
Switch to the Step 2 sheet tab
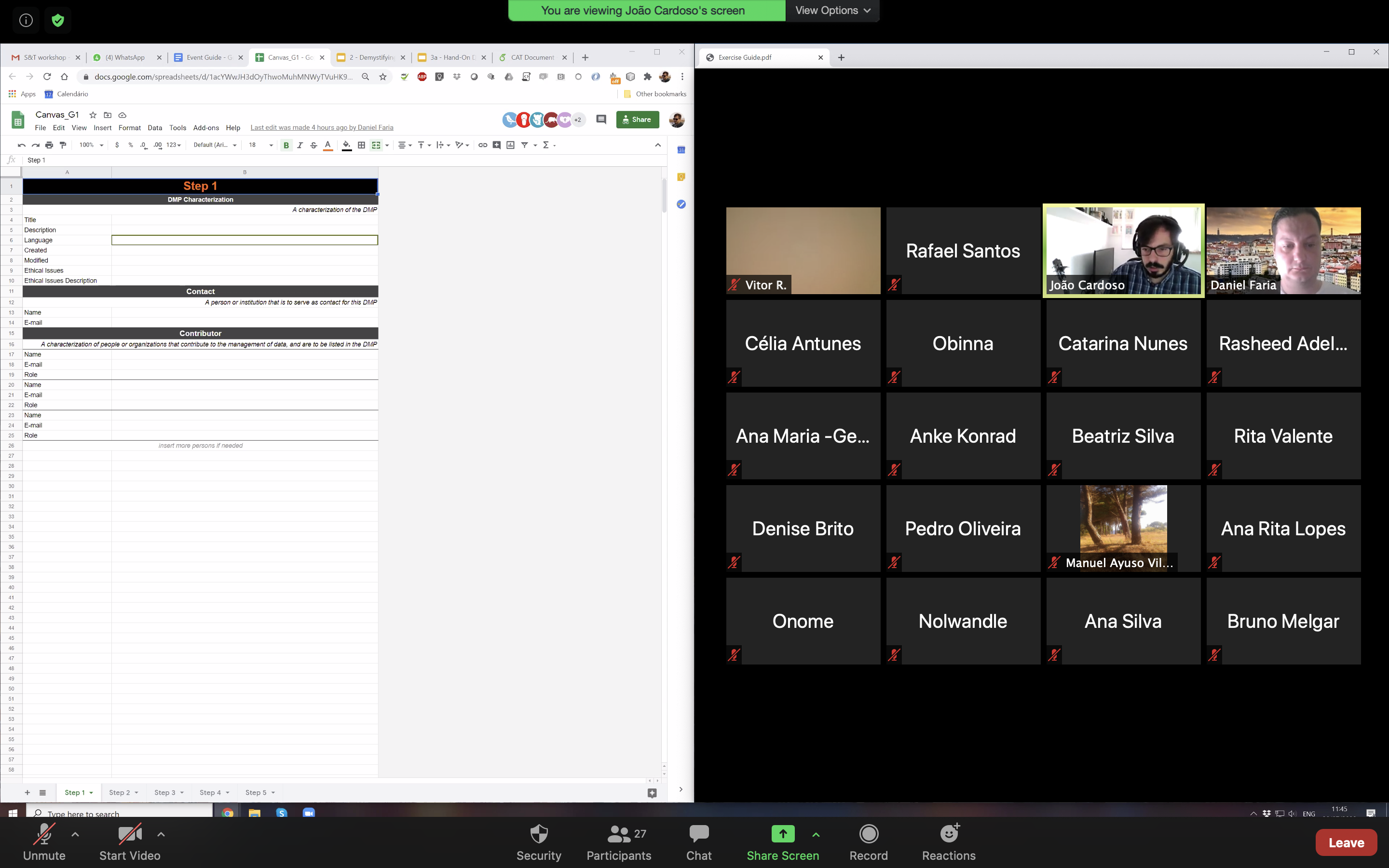click(x=123, y=792)
